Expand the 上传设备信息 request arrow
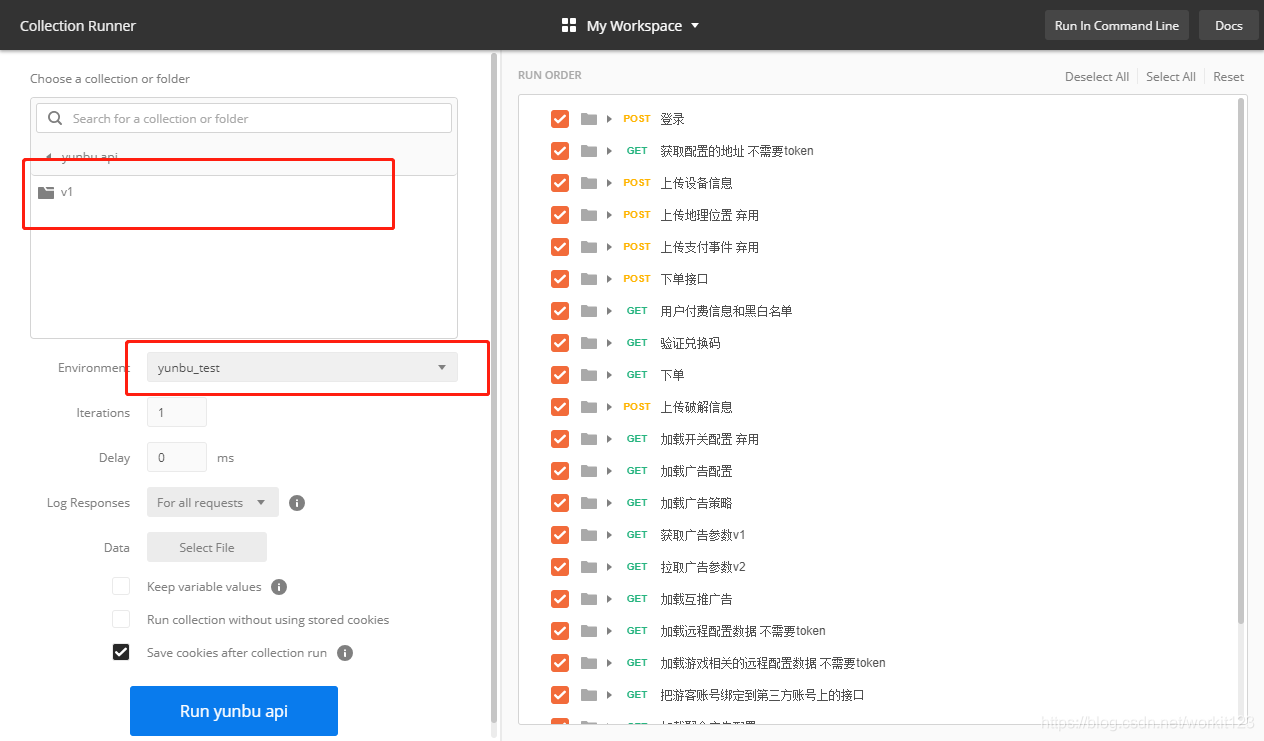 (x=609, y=183)
